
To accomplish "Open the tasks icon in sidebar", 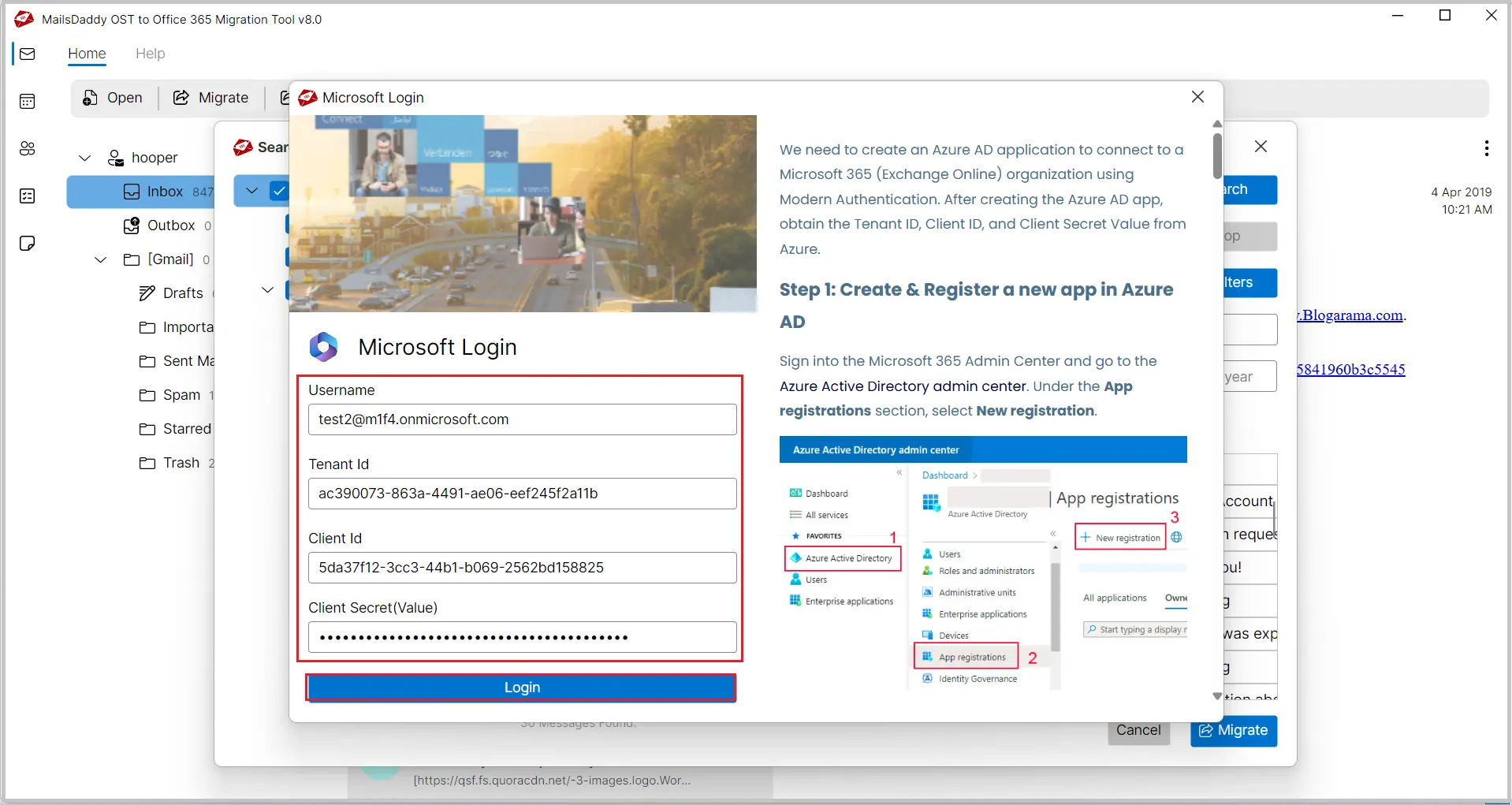I will (x=28, y=196).
